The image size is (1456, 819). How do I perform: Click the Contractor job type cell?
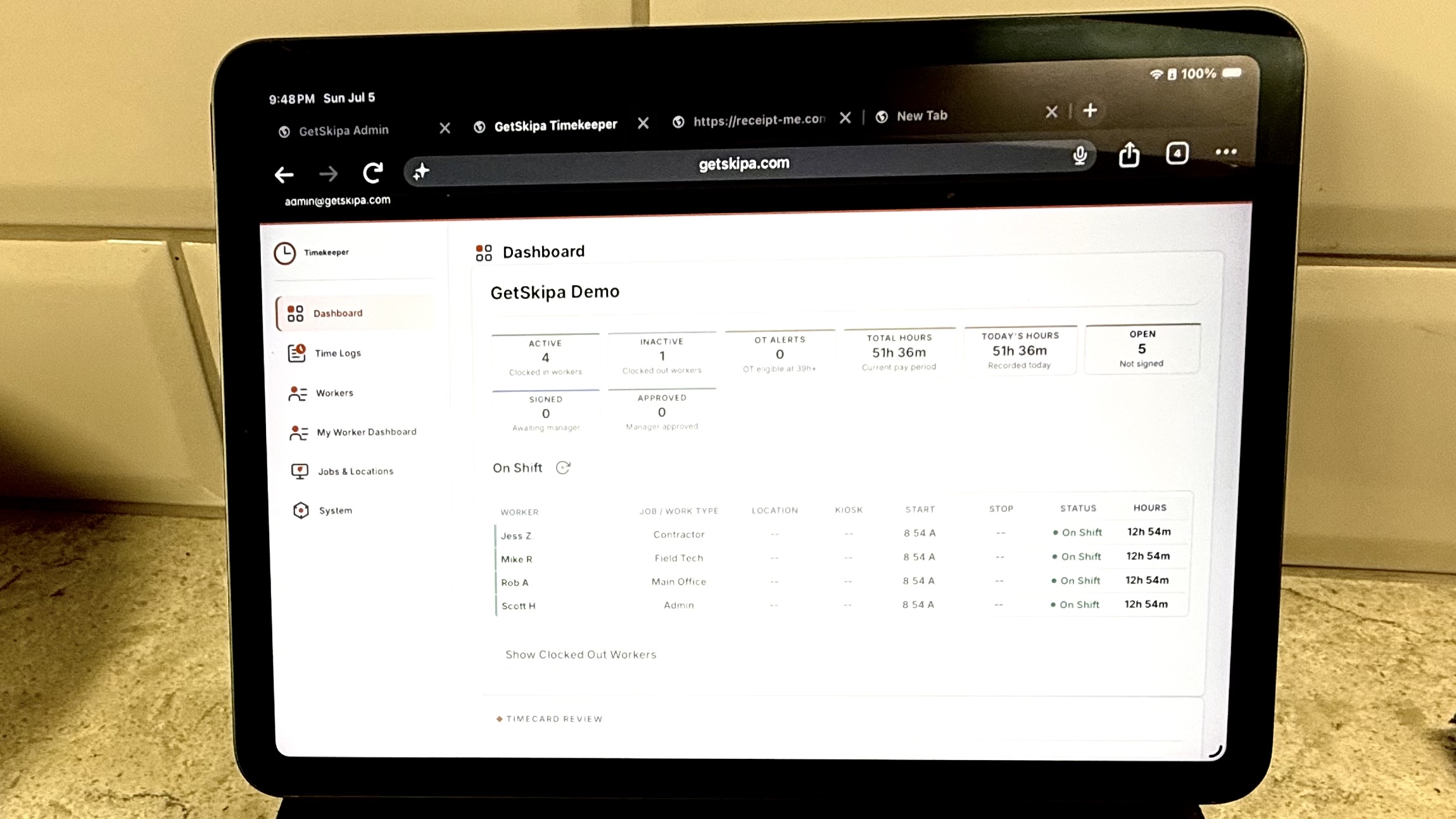click(679, 535)
